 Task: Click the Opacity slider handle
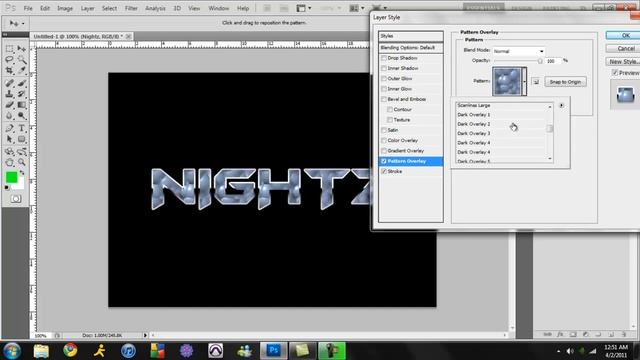tap(540, 61)
